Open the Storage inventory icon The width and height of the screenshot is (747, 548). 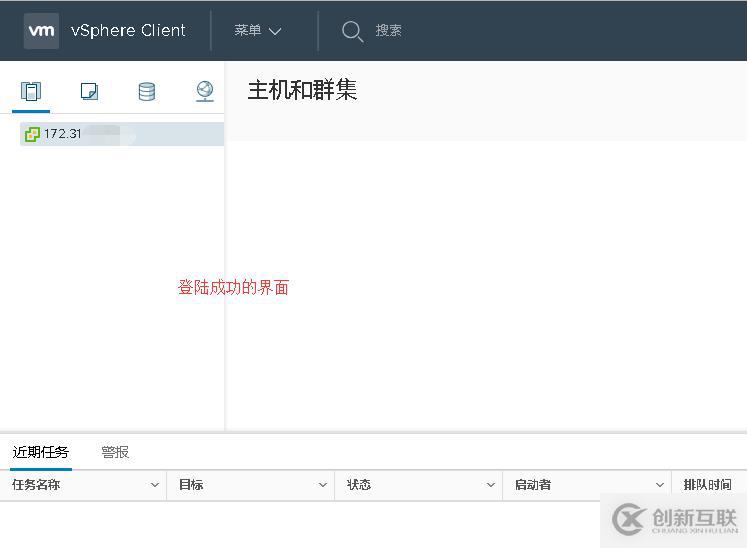[x=147, y=91]
